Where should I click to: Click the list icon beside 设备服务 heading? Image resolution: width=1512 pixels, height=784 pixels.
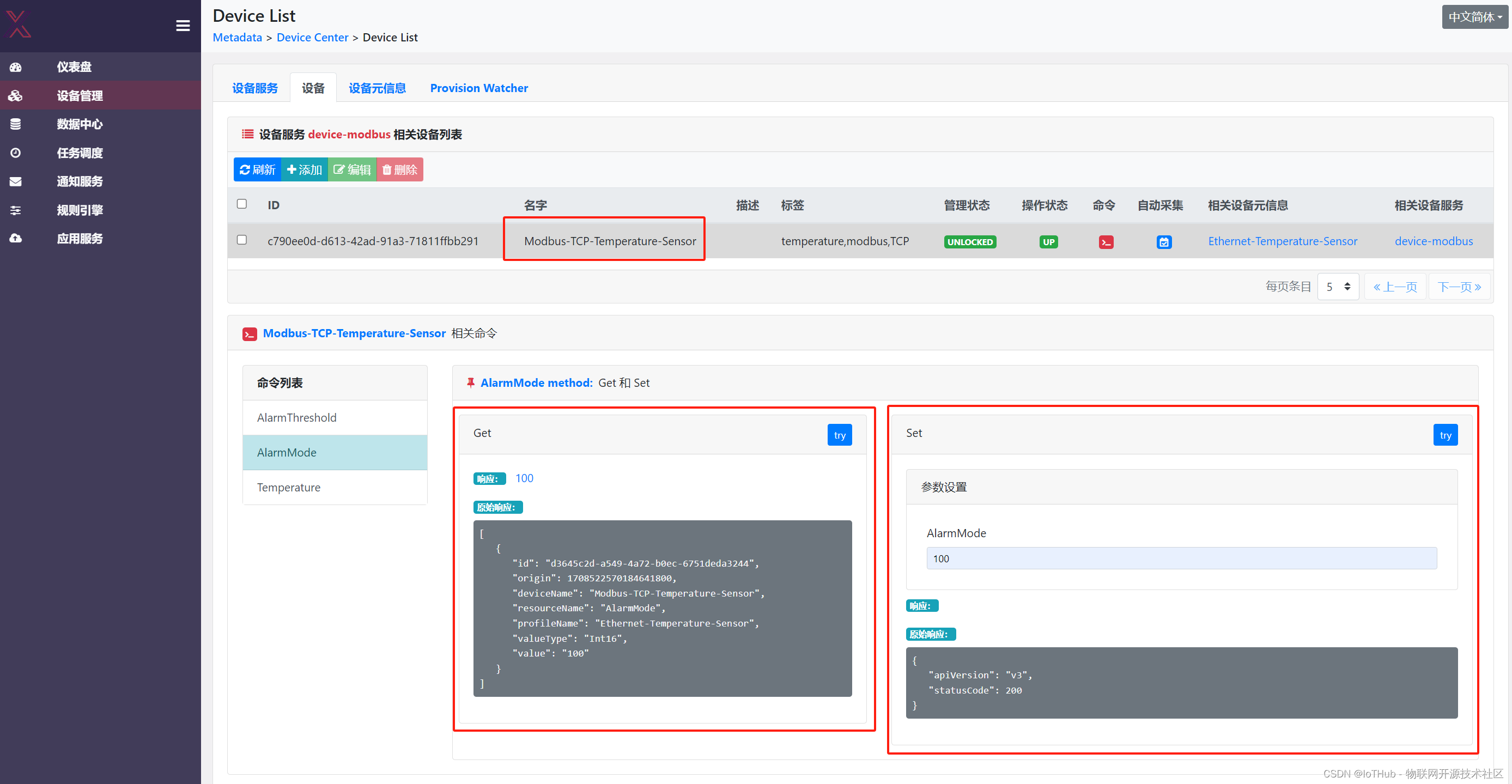coord(248,135)
